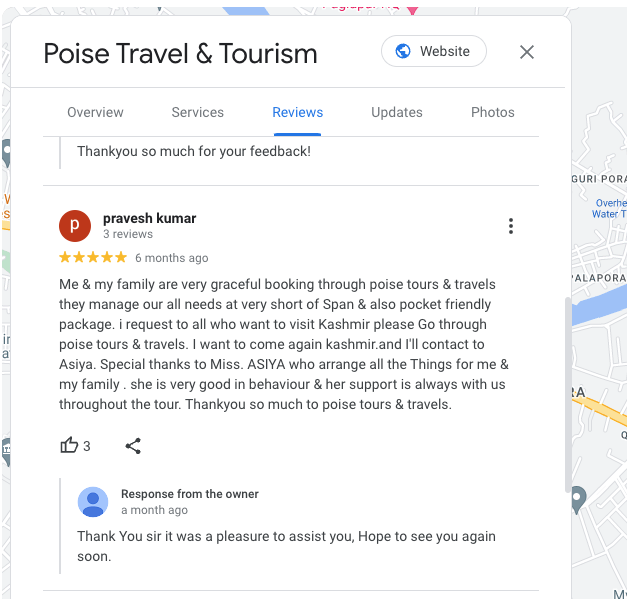Image resolution: width=627 pixels, height=599 pixels.
Task: Click the globe icon in Website button
Action: click(403, 51)
